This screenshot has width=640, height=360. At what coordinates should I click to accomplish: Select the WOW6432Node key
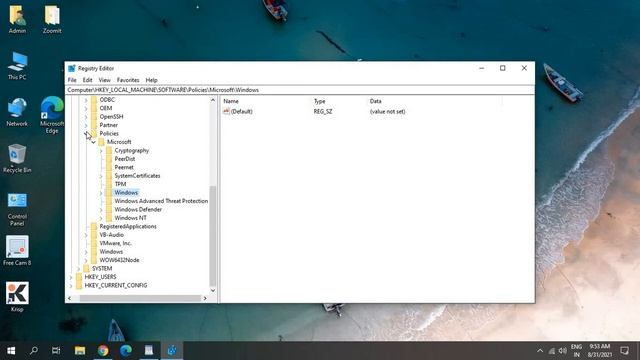(x=119, y=260)
